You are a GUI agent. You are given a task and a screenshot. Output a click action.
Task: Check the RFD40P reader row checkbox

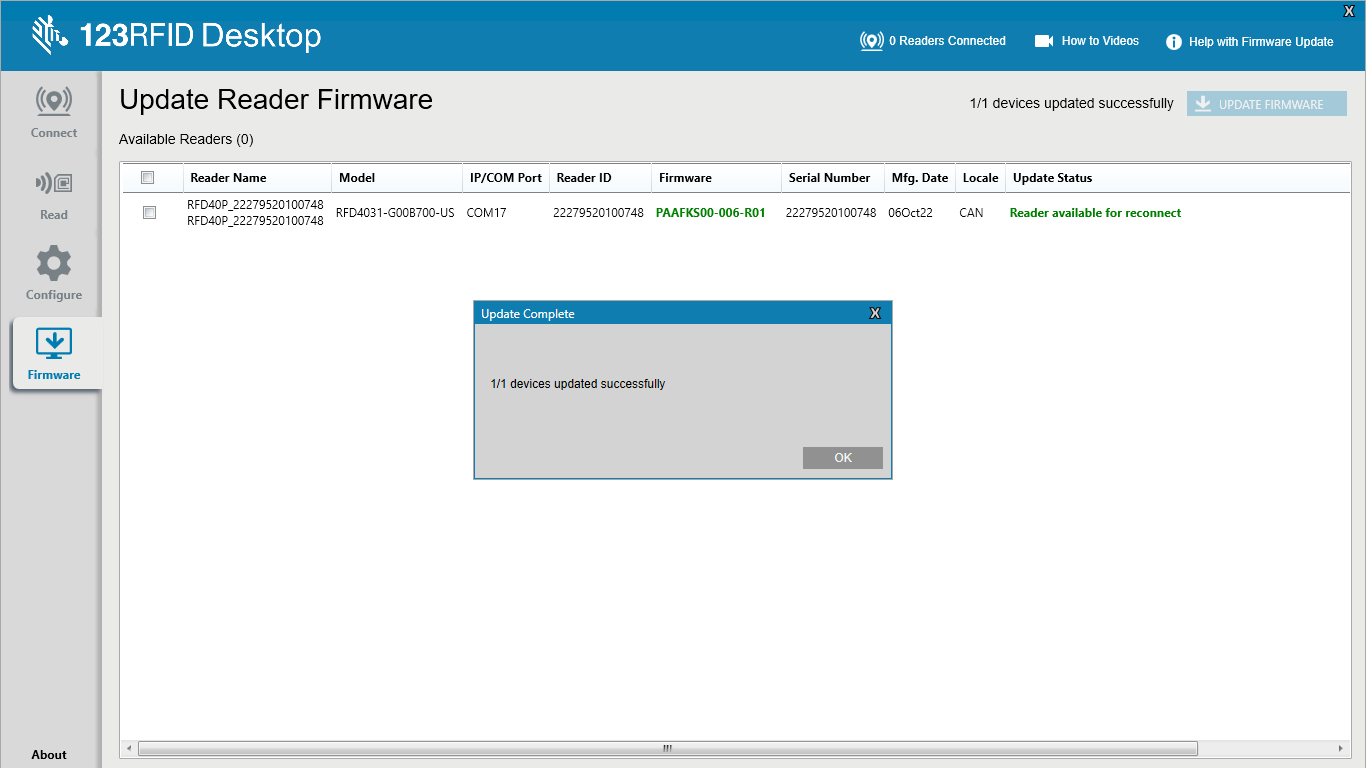click(150, 213)
